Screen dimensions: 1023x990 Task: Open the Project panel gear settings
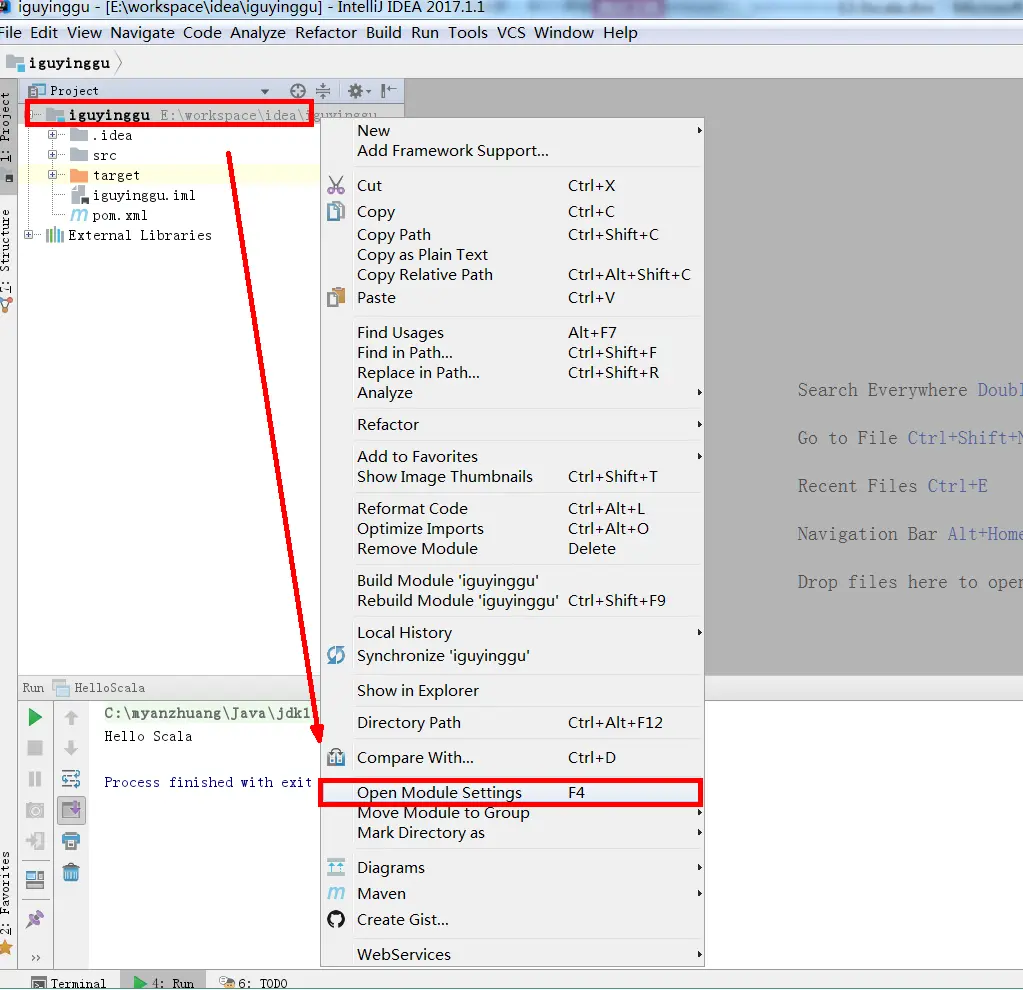click(358, 91)
